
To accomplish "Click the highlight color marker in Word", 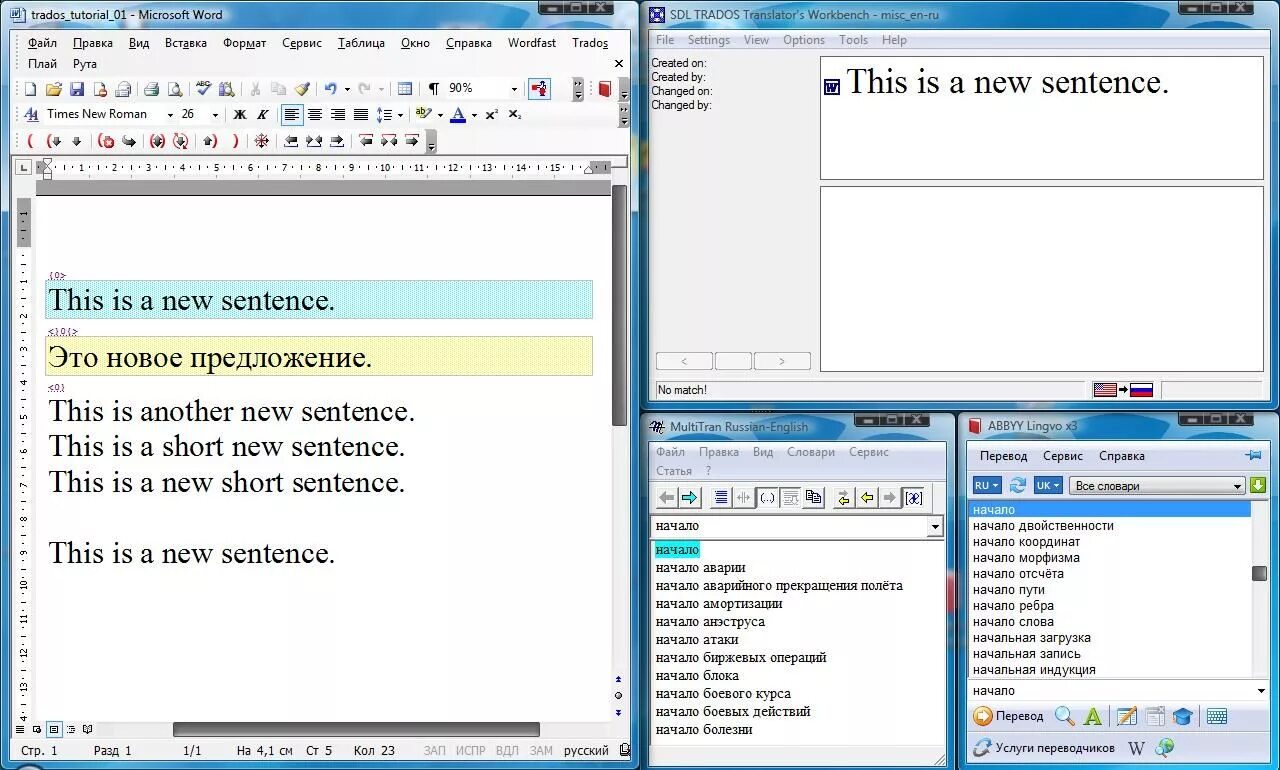I will point(424,115).
